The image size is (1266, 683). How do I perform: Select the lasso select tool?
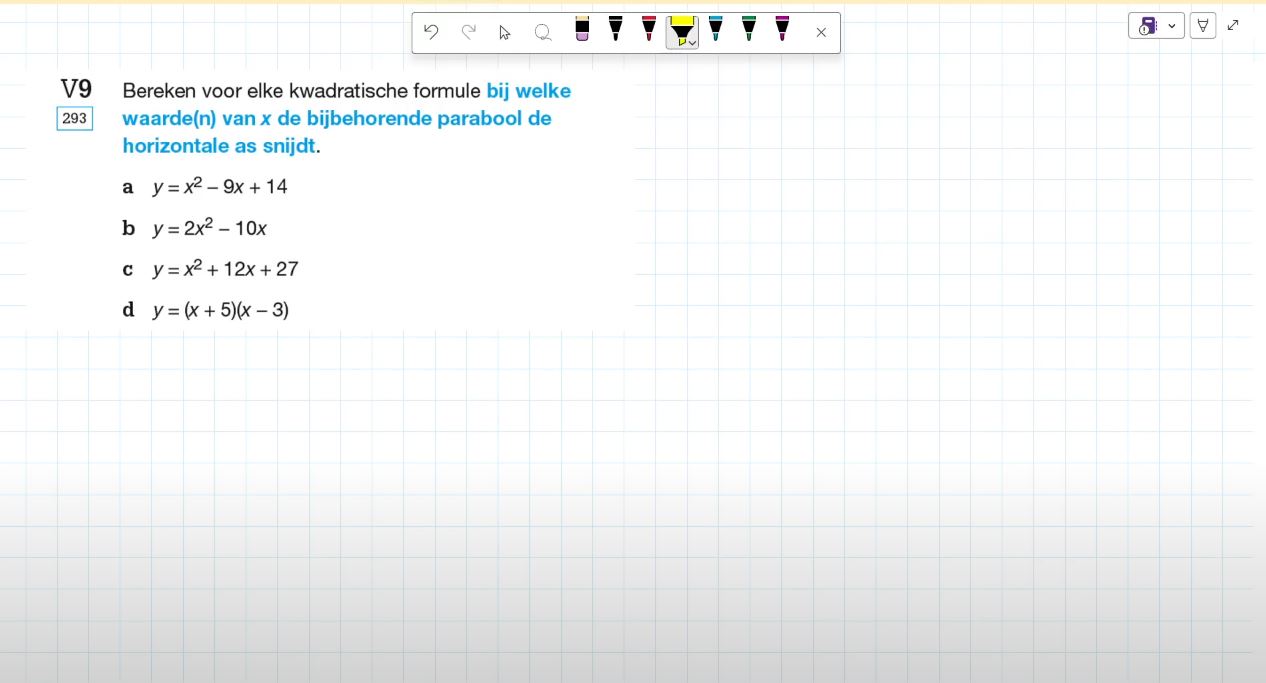543,33
